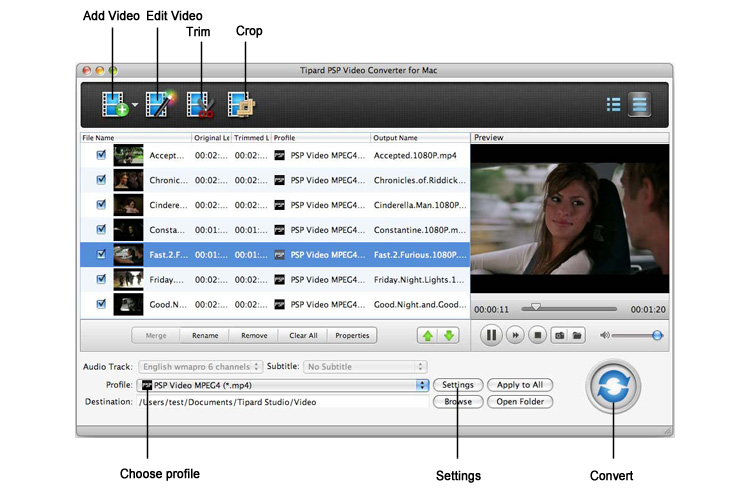Mute audio via speaker icon
The height and width of the screenshot is (500, 750).
tap(605, 335)
